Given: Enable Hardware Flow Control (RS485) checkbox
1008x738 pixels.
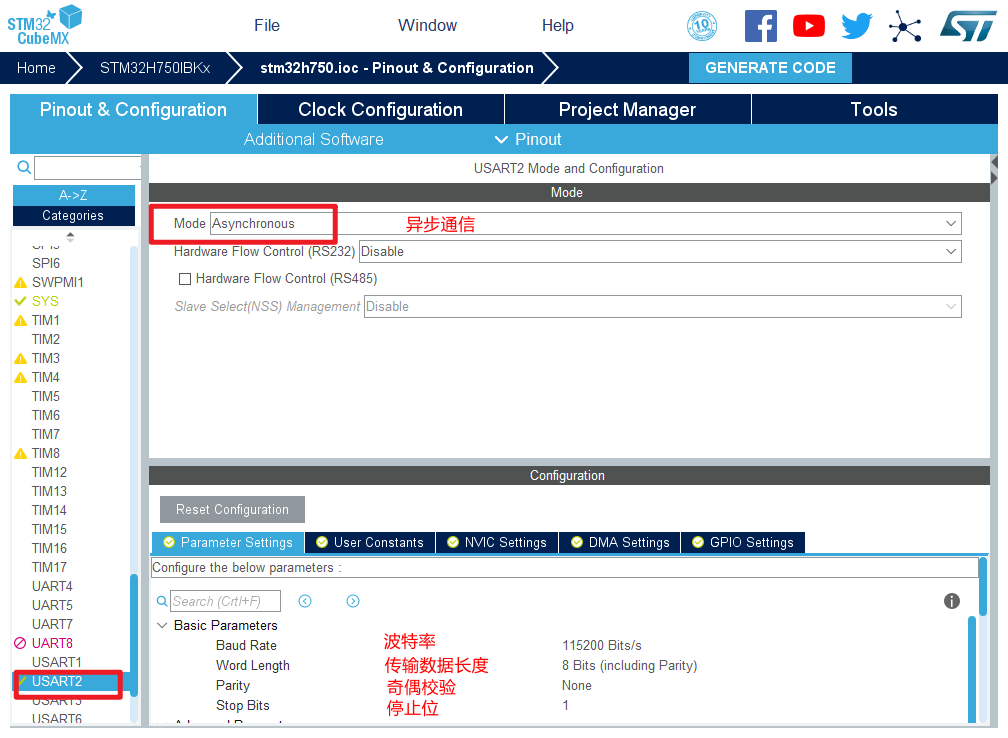Looking at the screenshot, I should pos(184,279).
